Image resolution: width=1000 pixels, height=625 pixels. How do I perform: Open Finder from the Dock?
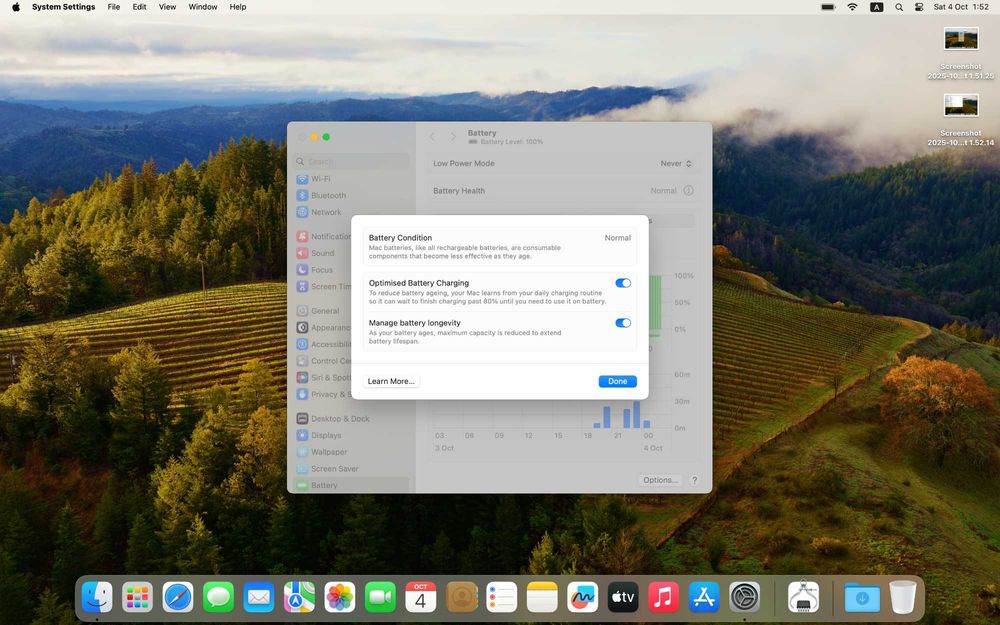pyautogui.click(x=97, y=598)
